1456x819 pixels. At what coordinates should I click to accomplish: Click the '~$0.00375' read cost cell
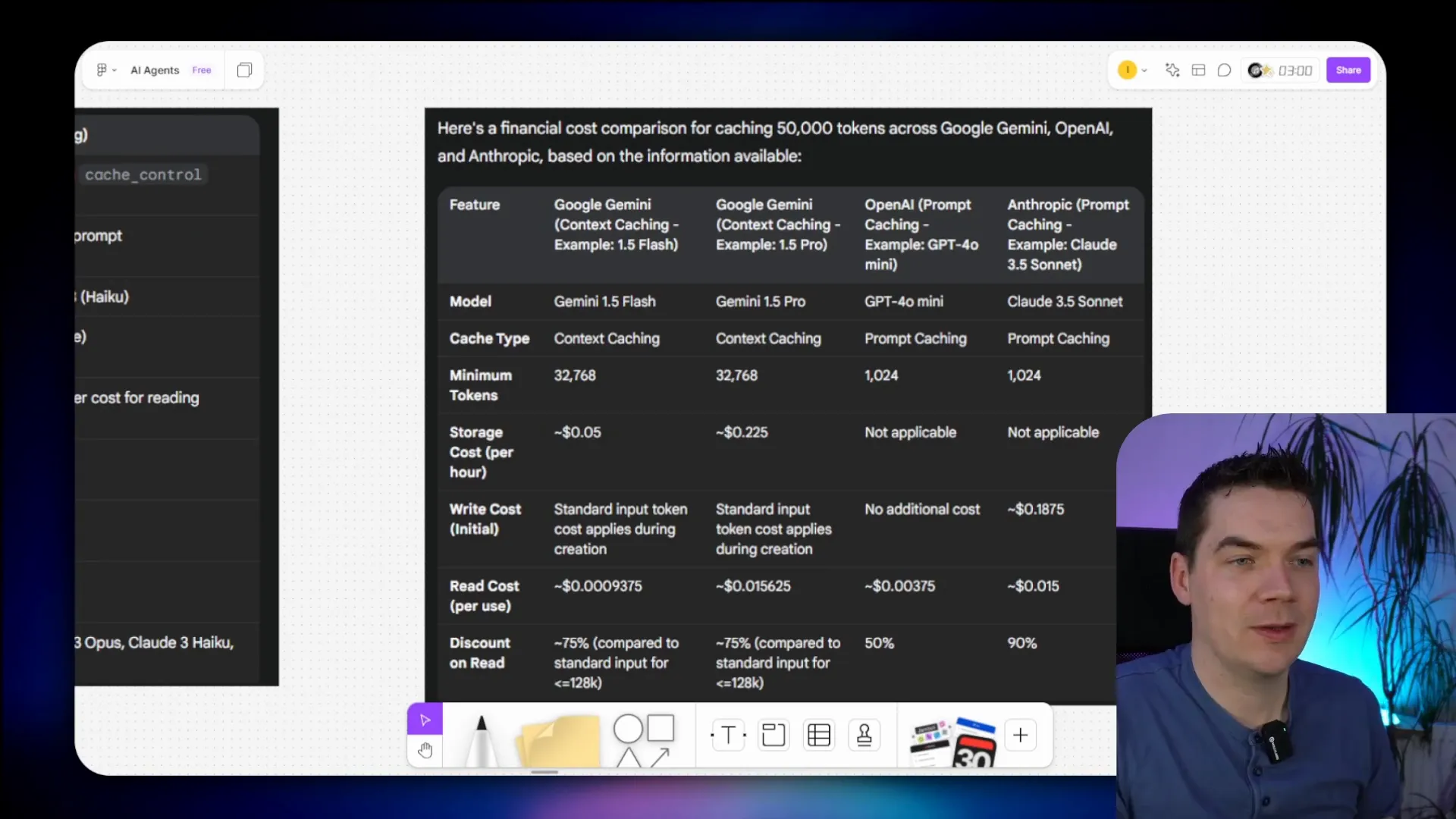[899, 586]
